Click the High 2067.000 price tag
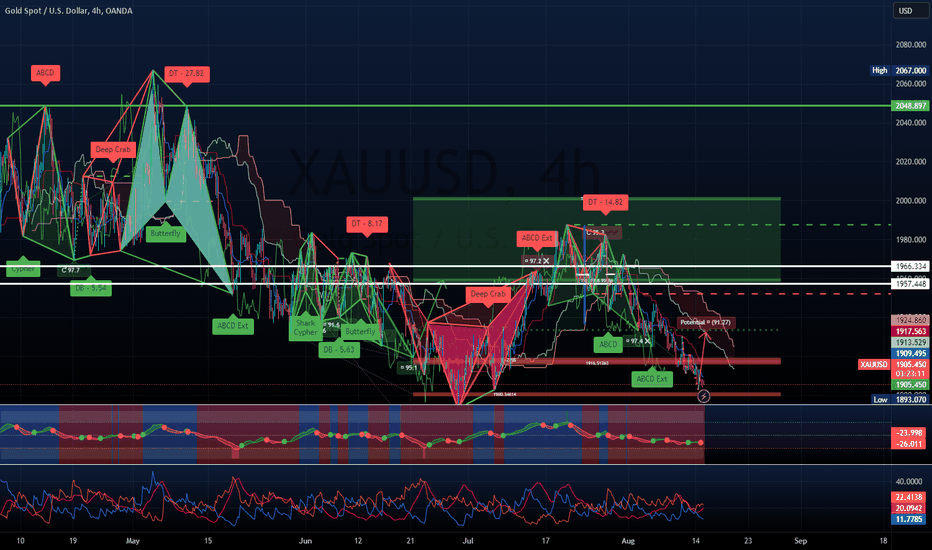 coord(900,70)
